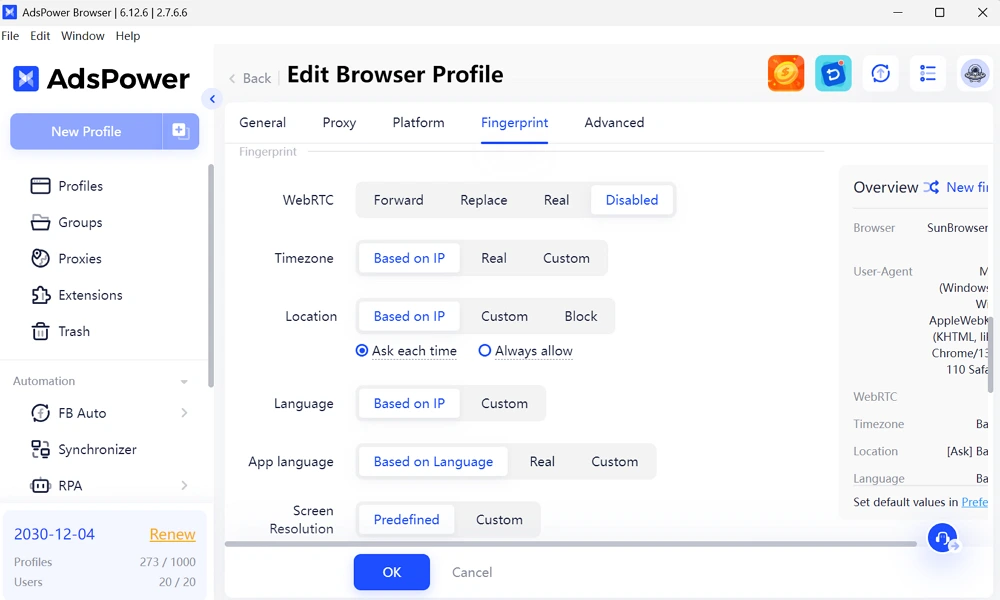Switch to the General tab
This screenshot has height=600, width=1000.
click(x=263, y=122)
